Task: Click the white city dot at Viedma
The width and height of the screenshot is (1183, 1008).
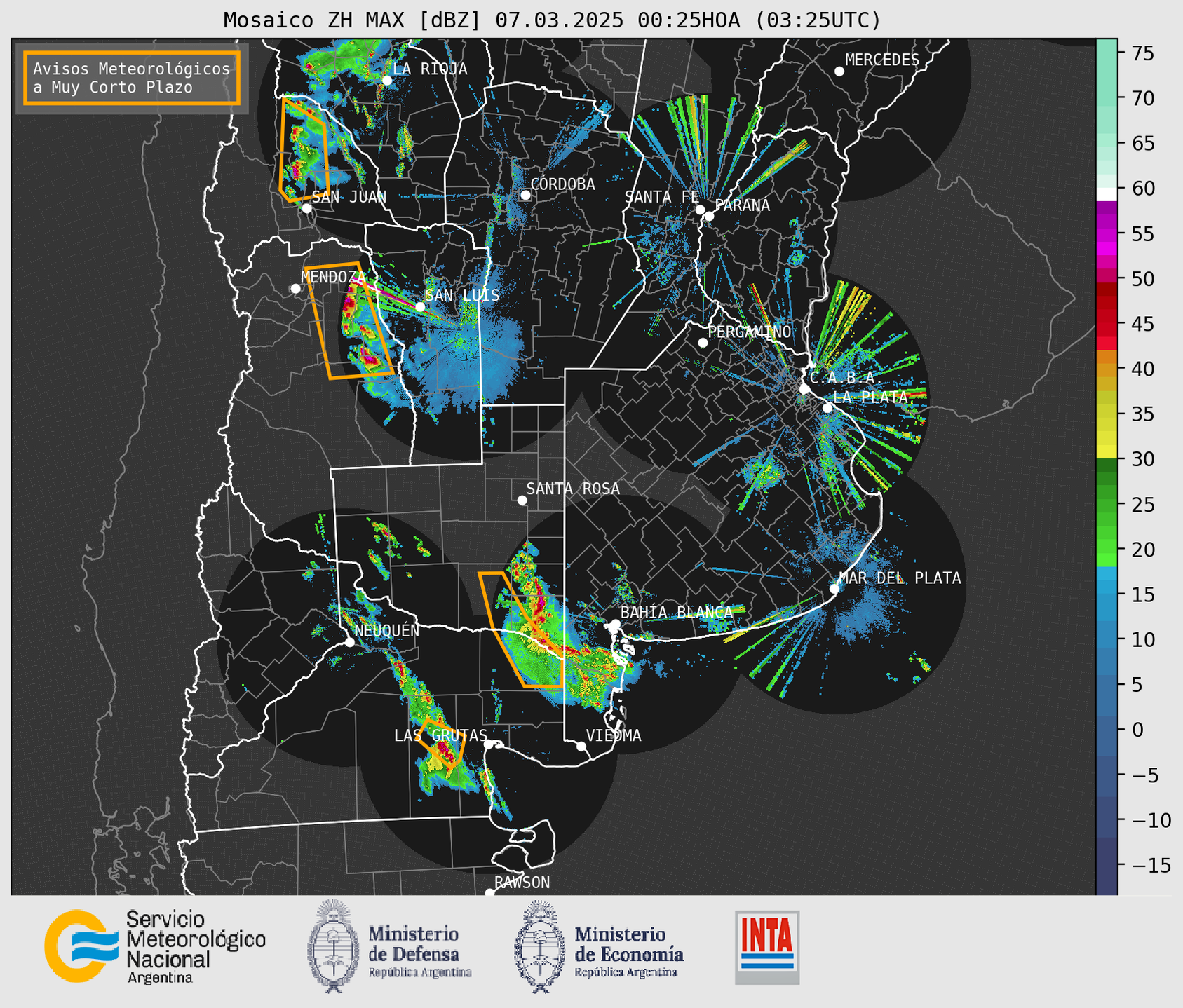Action: point(581,746)
